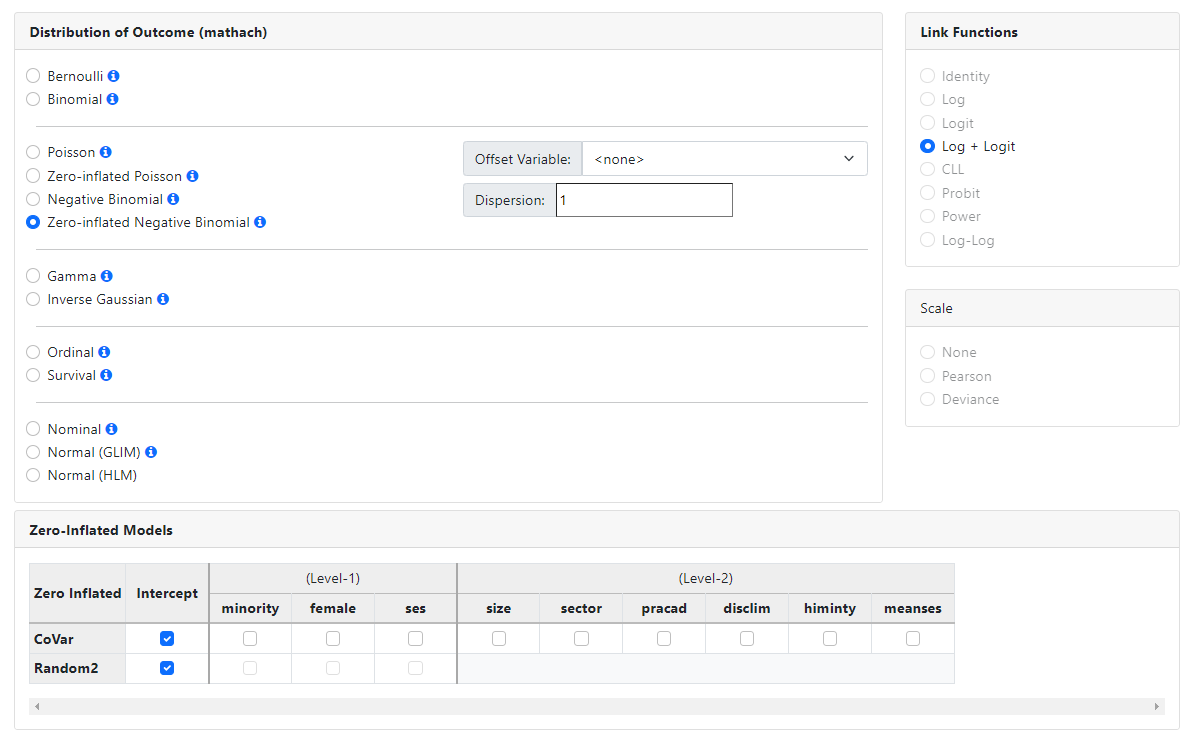The image size is (1197, 748).
Task: Choose the Ordinal outcome distribution
Action: (33, 352)
